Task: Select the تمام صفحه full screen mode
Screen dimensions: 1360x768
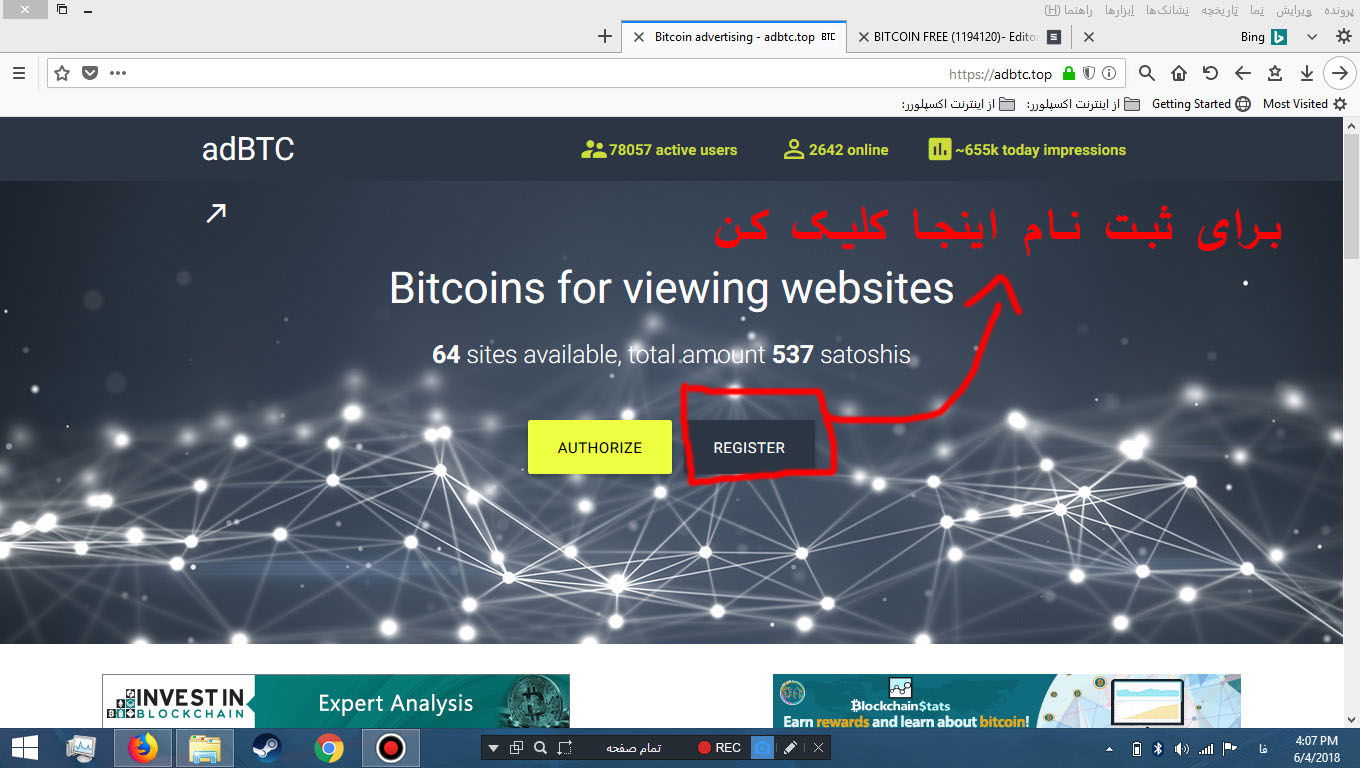Action: tap(633, 748)
